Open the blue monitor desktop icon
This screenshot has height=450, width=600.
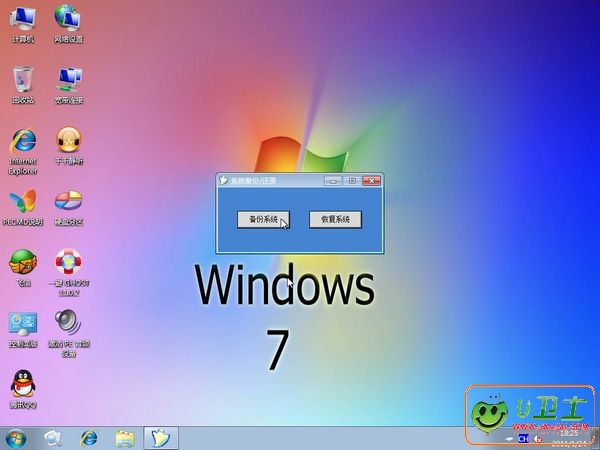pos(22,323)
